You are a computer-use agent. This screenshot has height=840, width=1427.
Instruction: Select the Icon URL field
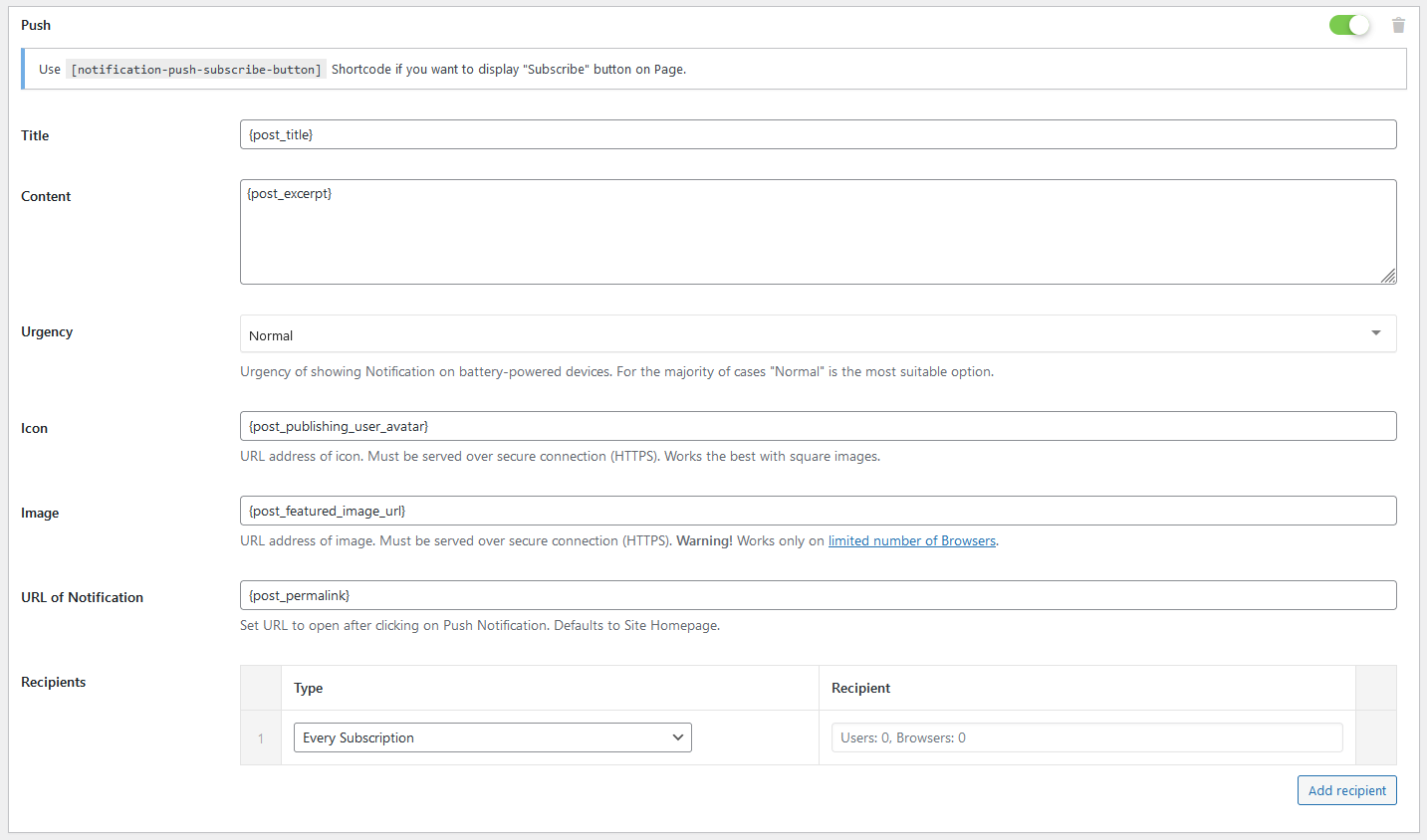click(x=817, y=426)
